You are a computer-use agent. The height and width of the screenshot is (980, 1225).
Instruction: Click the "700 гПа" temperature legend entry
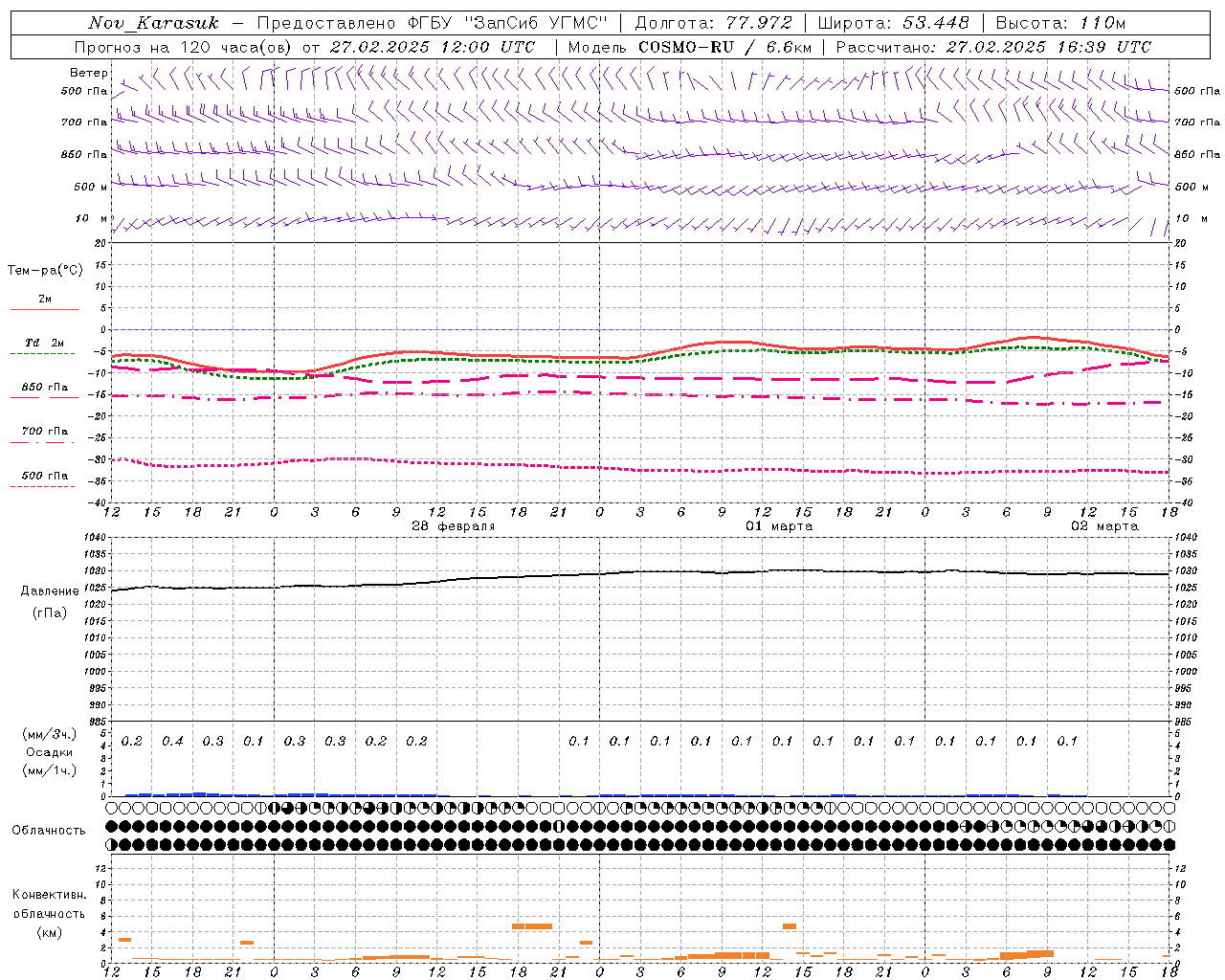(x=45, y=432)
